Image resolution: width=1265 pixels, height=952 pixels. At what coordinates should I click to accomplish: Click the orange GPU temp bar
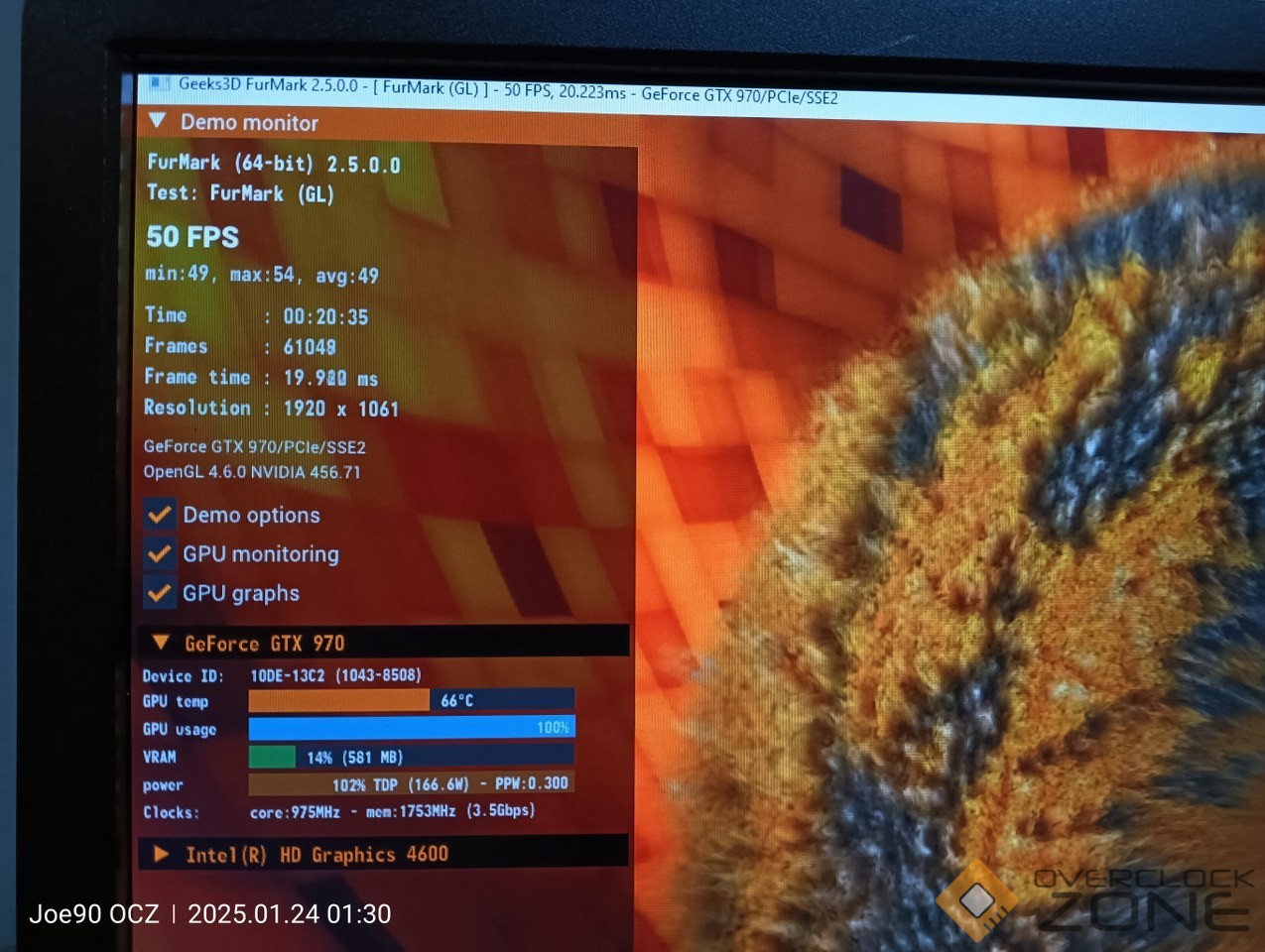click(337, 700)
